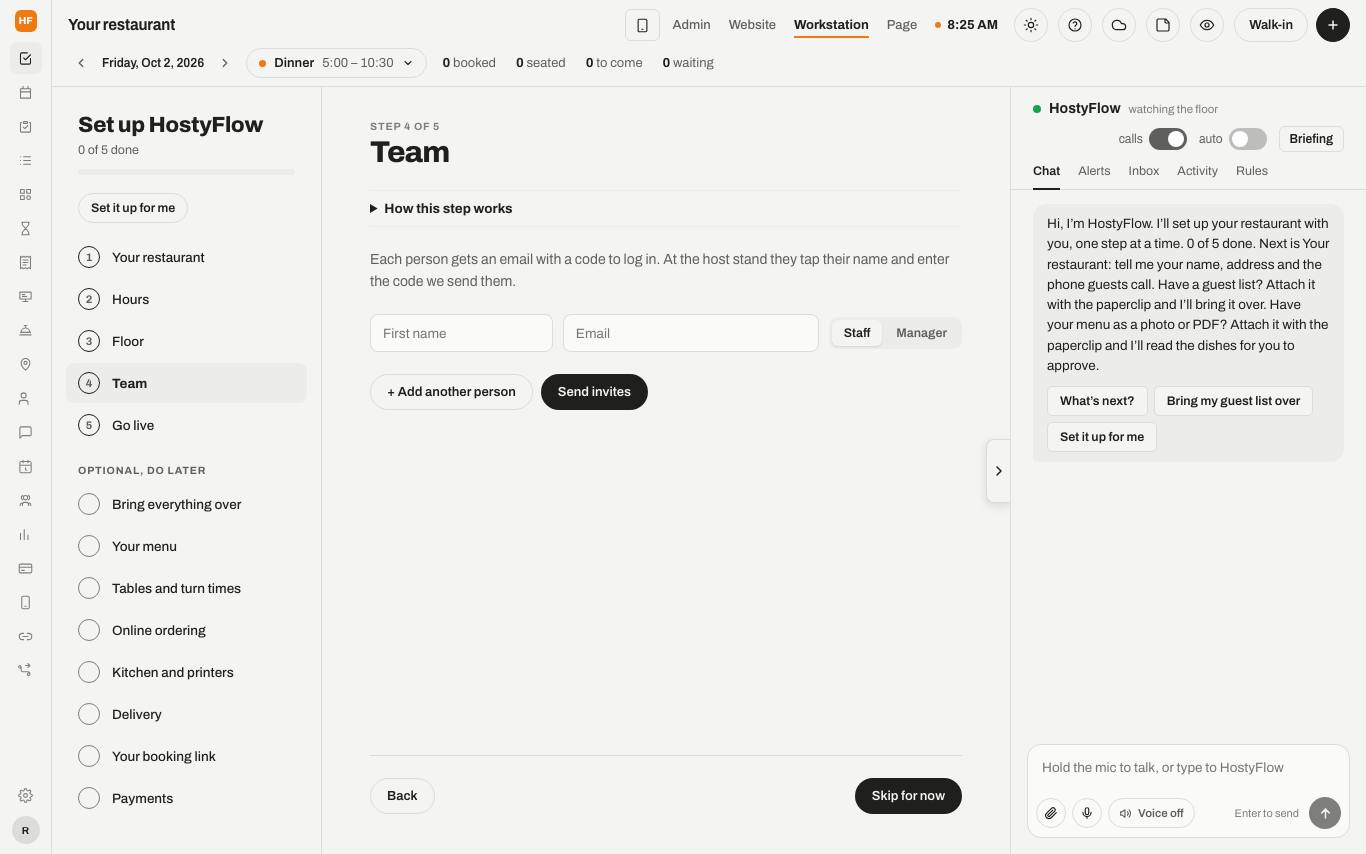The height and width of the screenshot is (854, 1366).
Task: Click Skip for now
Action: click(908, 796)
